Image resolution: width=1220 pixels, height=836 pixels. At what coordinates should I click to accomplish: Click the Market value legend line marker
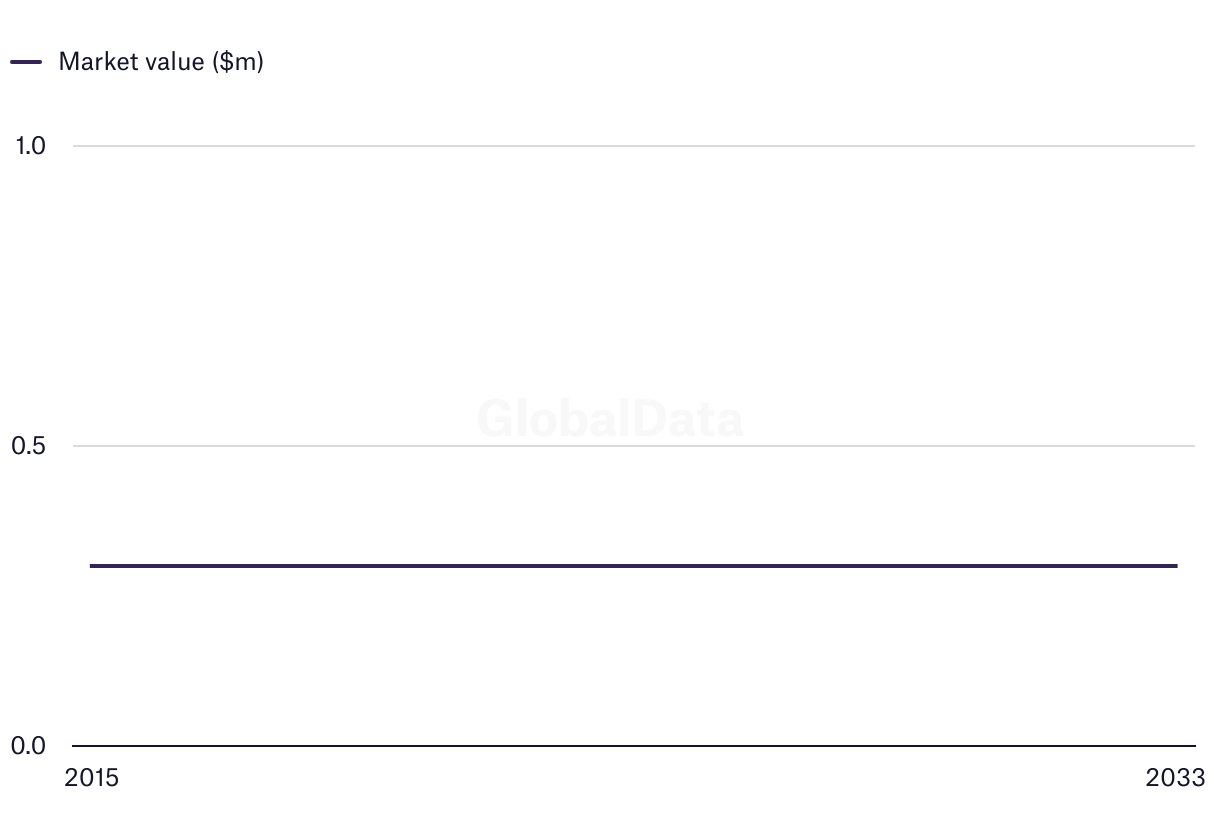pos(26,62)
